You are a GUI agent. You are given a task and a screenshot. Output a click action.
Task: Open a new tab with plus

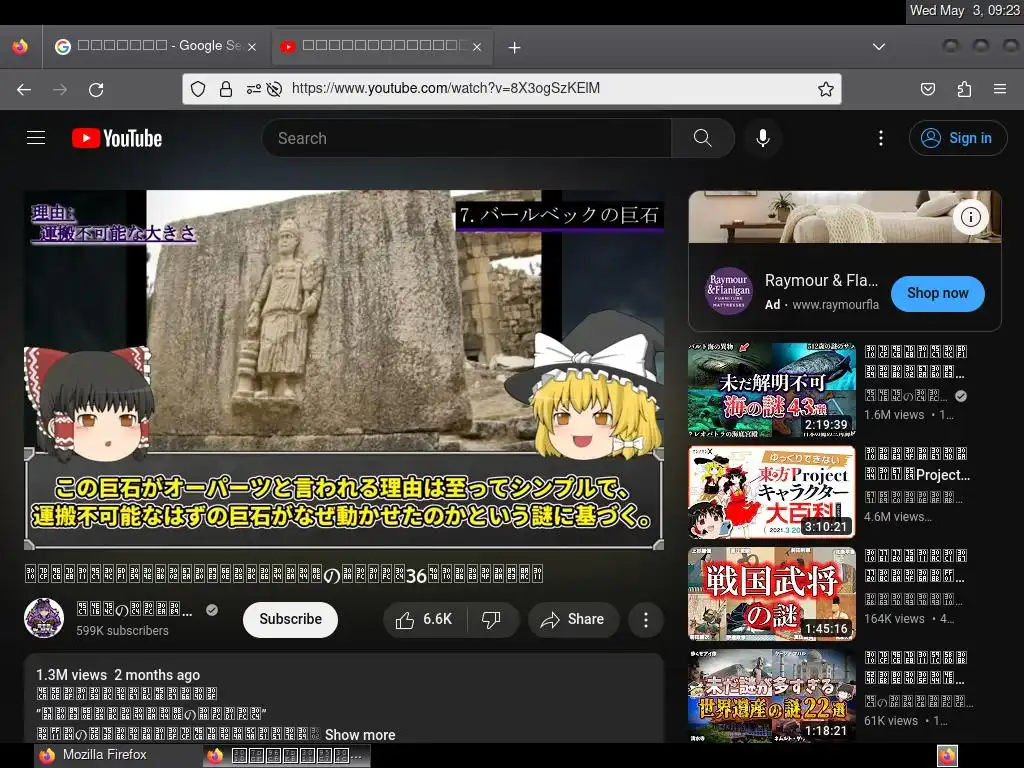515,47
